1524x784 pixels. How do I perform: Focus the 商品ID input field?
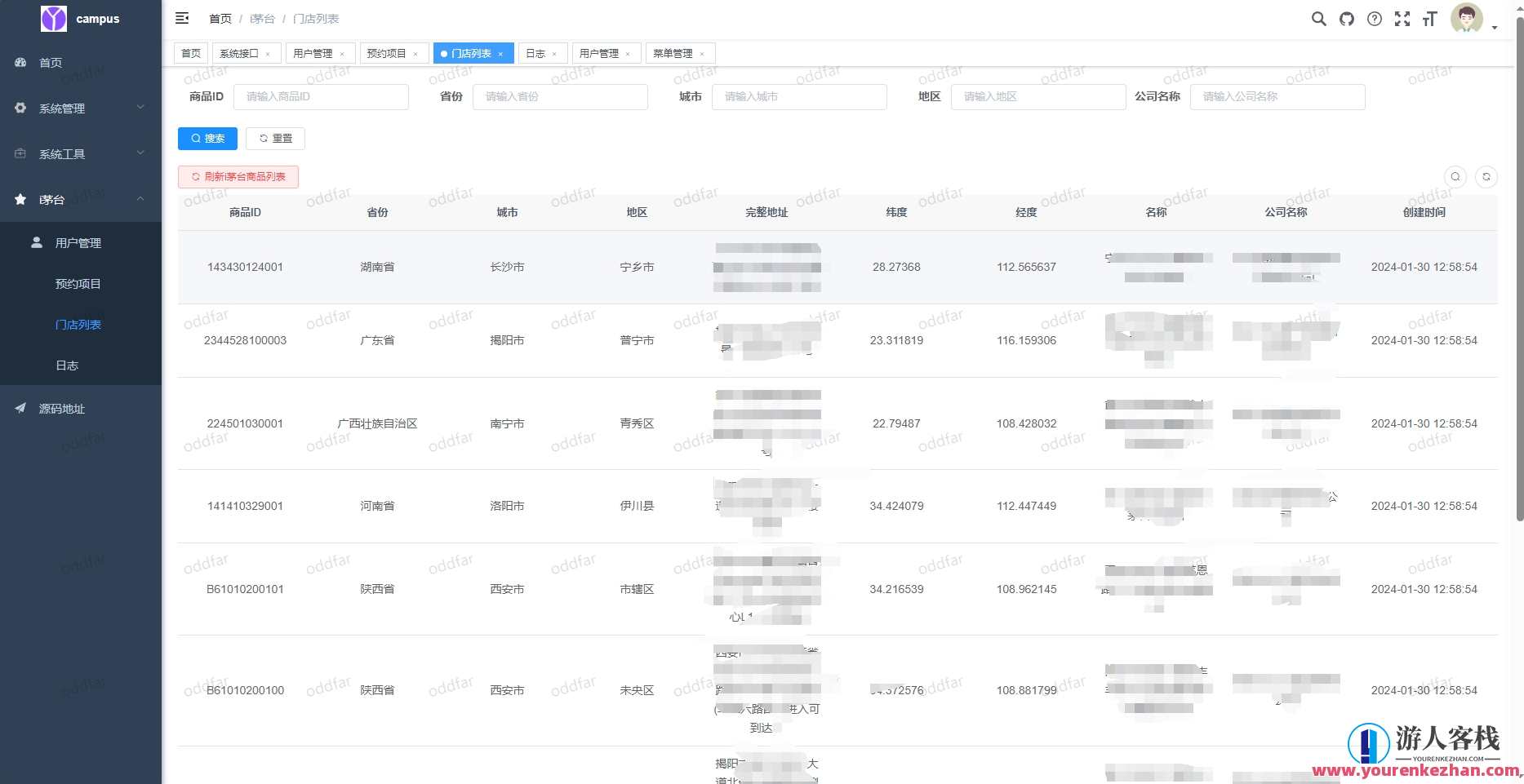[321, 96]
